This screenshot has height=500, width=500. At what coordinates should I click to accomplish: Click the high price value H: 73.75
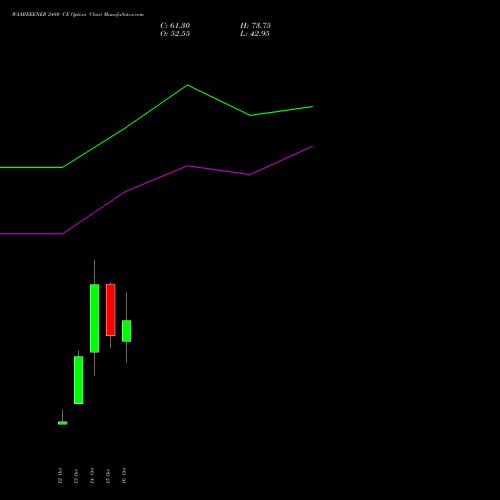(x=255, y=26)
